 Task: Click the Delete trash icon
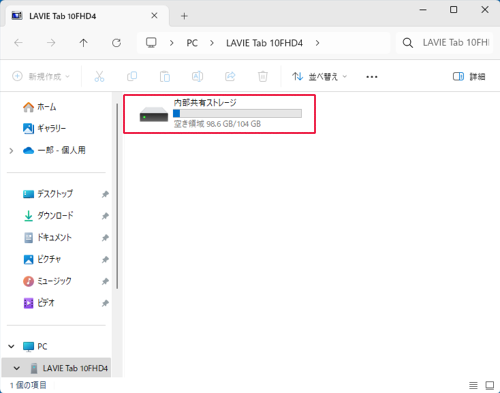pos(263,77)
